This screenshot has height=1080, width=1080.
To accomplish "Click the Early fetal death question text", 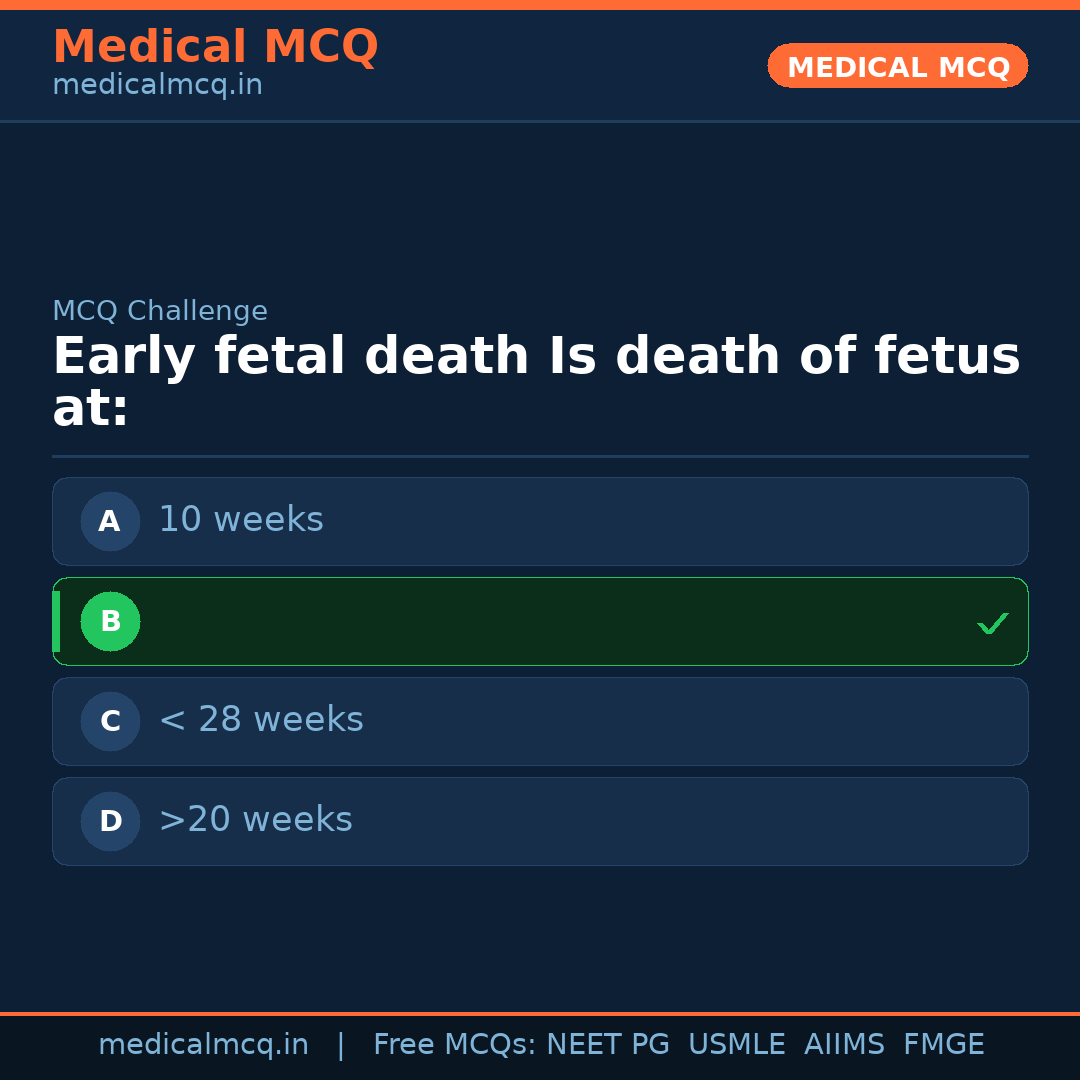I will (x=536, y=357).
